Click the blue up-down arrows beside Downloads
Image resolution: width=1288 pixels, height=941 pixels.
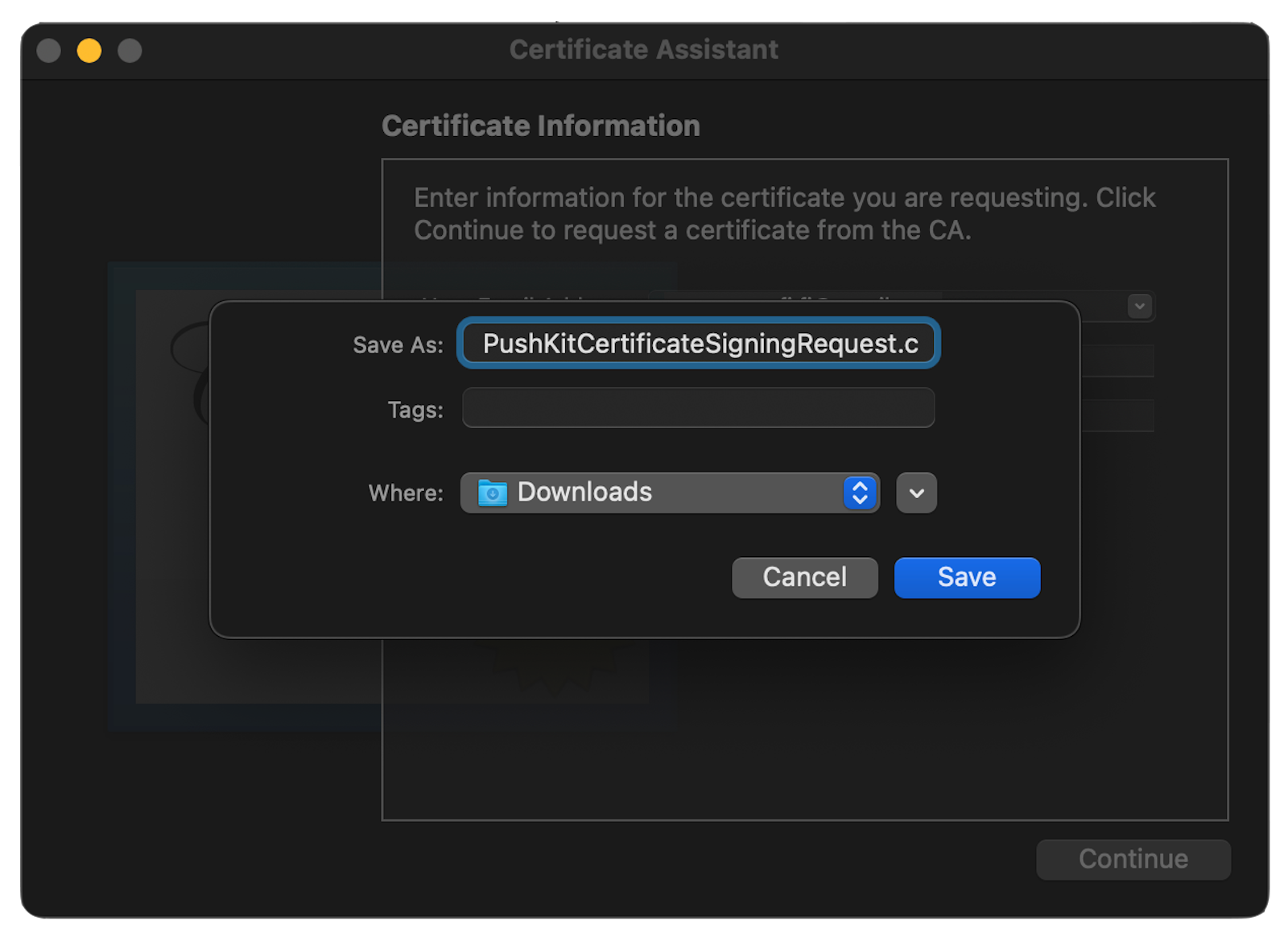point(860,493)
